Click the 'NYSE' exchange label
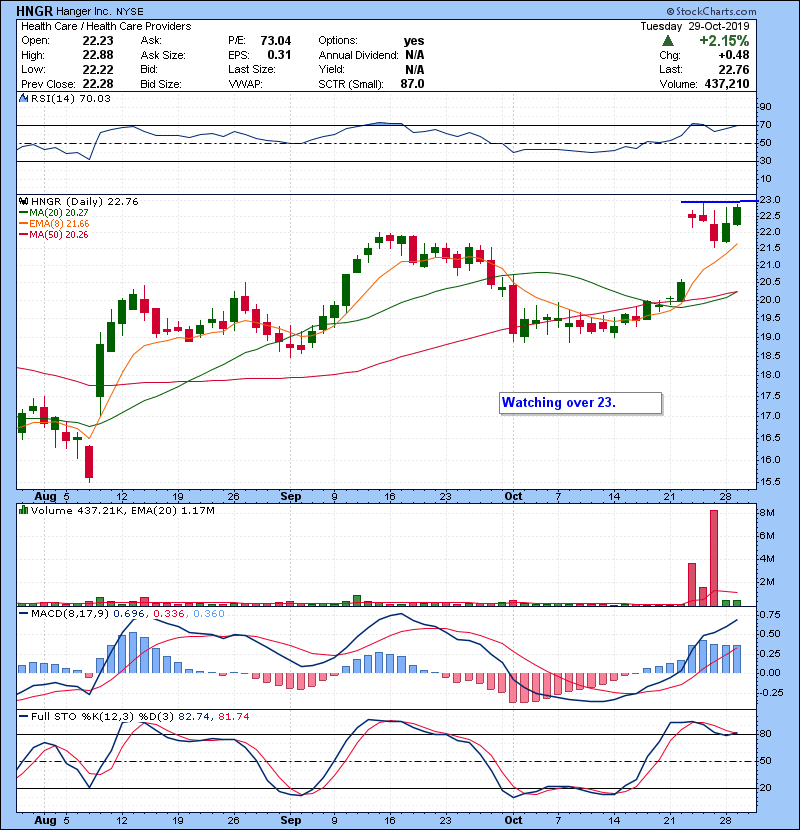Image resolution: width=800 pixels, height=830 pixels. [x=129, y=12]
